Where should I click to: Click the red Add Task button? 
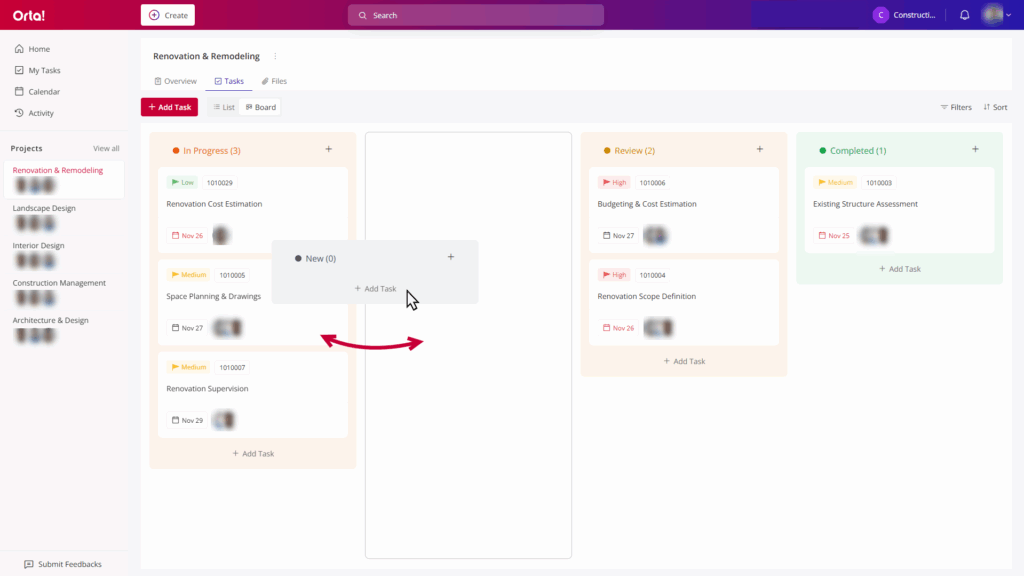pos(169,107)
